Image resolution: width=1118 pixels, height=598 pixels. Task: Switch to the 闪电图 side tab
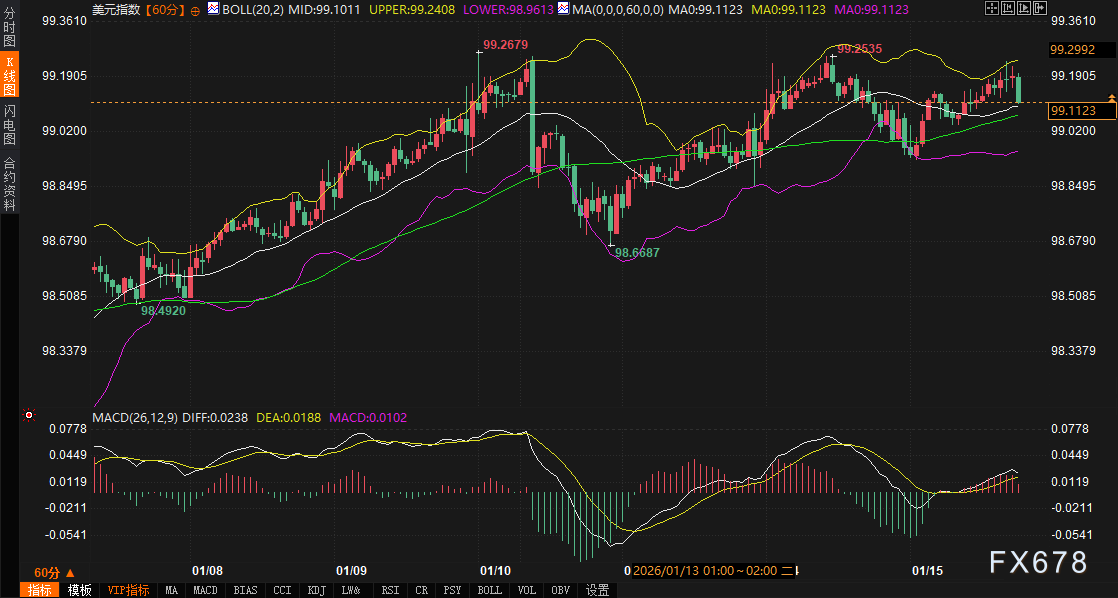(x=10, y=123)
